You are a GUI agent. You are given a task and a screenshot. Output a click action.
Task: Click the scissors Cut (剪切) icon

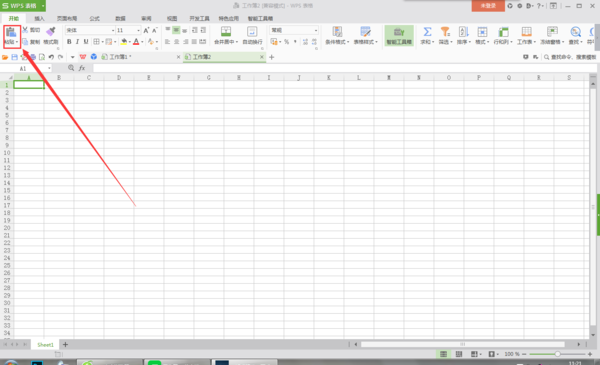[25, 29]
